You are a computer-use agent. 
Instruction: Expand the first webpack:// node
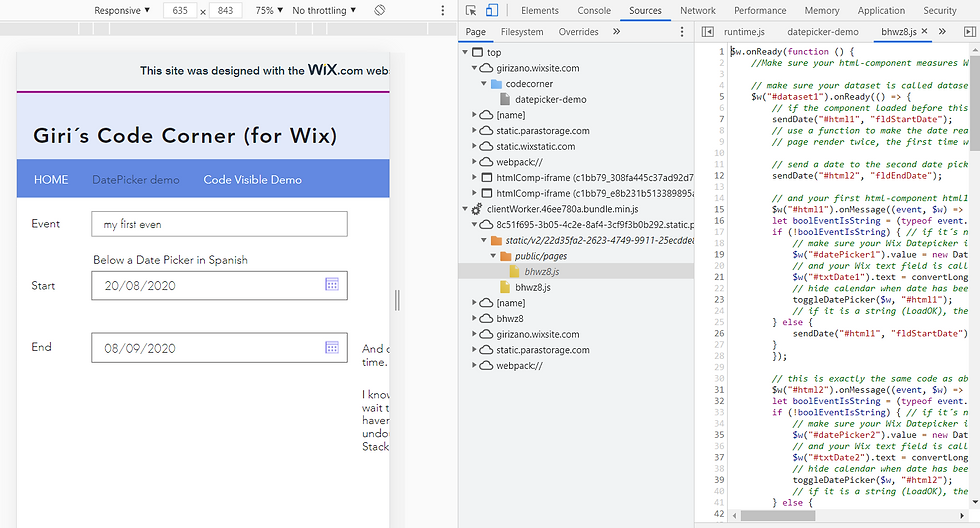[474, 162]
